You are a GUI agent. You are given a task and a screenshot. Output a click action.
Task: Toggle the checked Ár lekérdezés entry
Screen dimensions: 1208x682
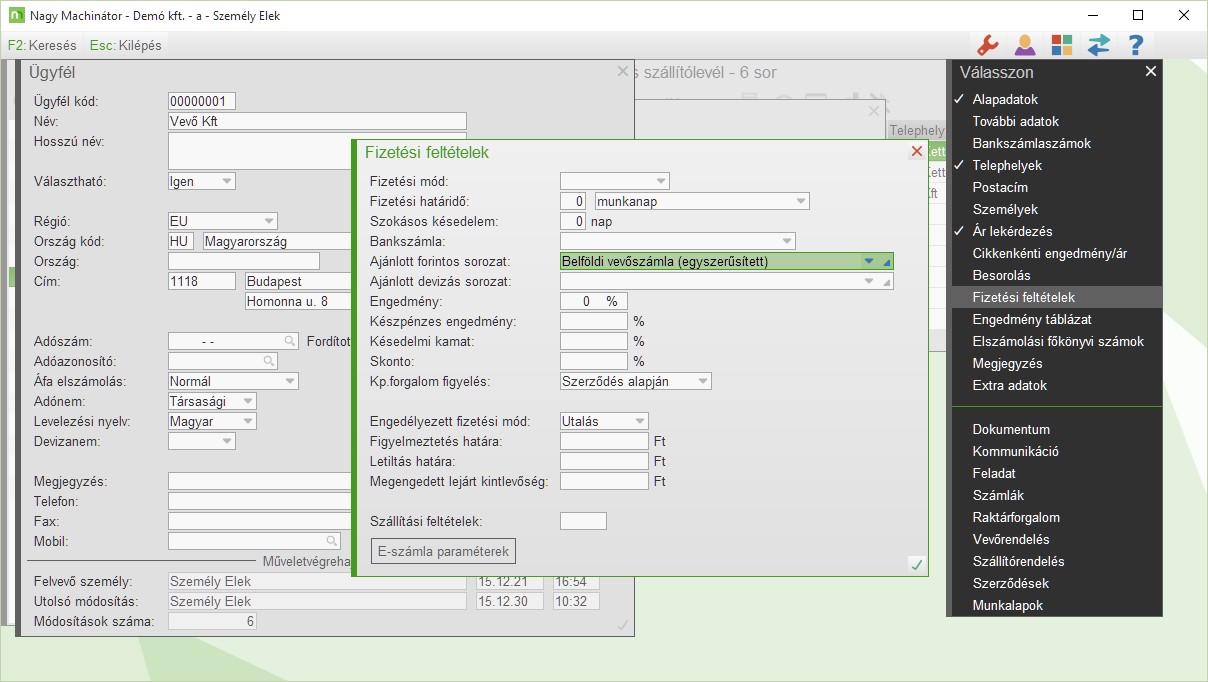click(x=1012, y=231)
